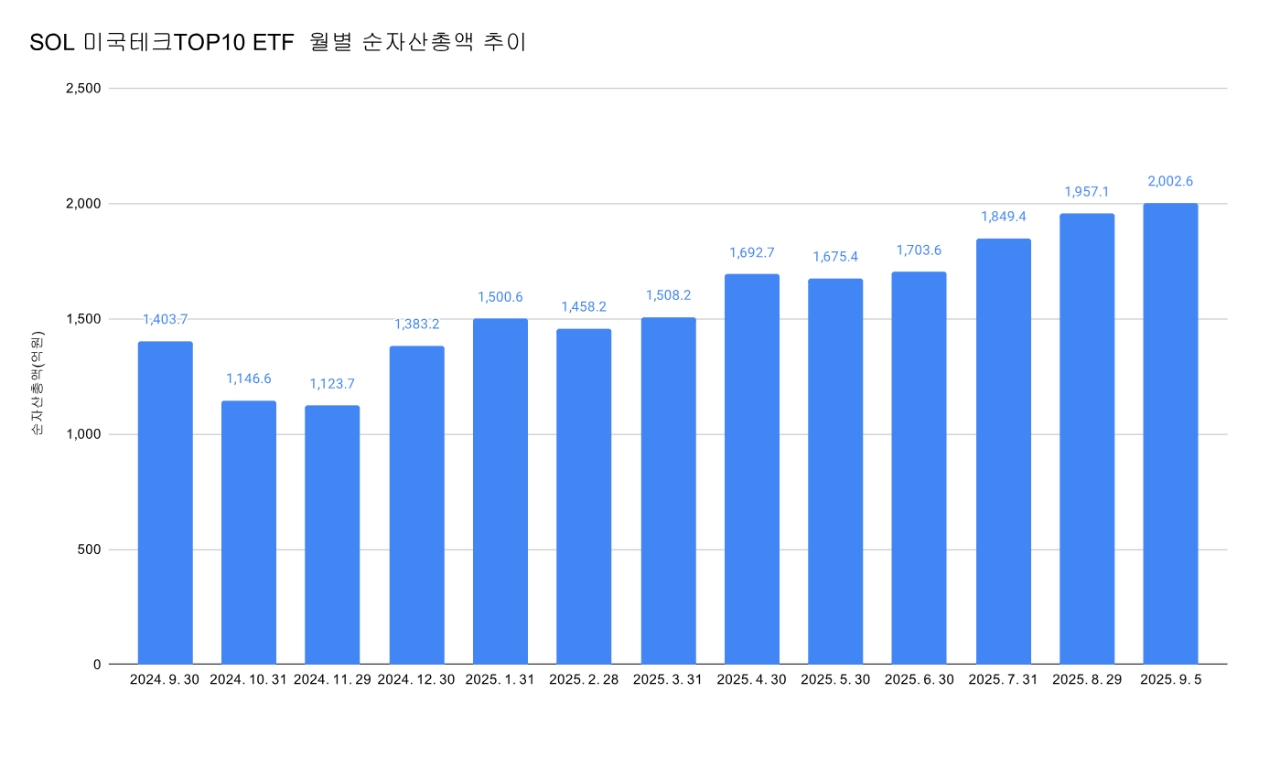The image size is (1280, 767).
Task: Select the bar for 2024. 9. 30
Action: (165, 502)
